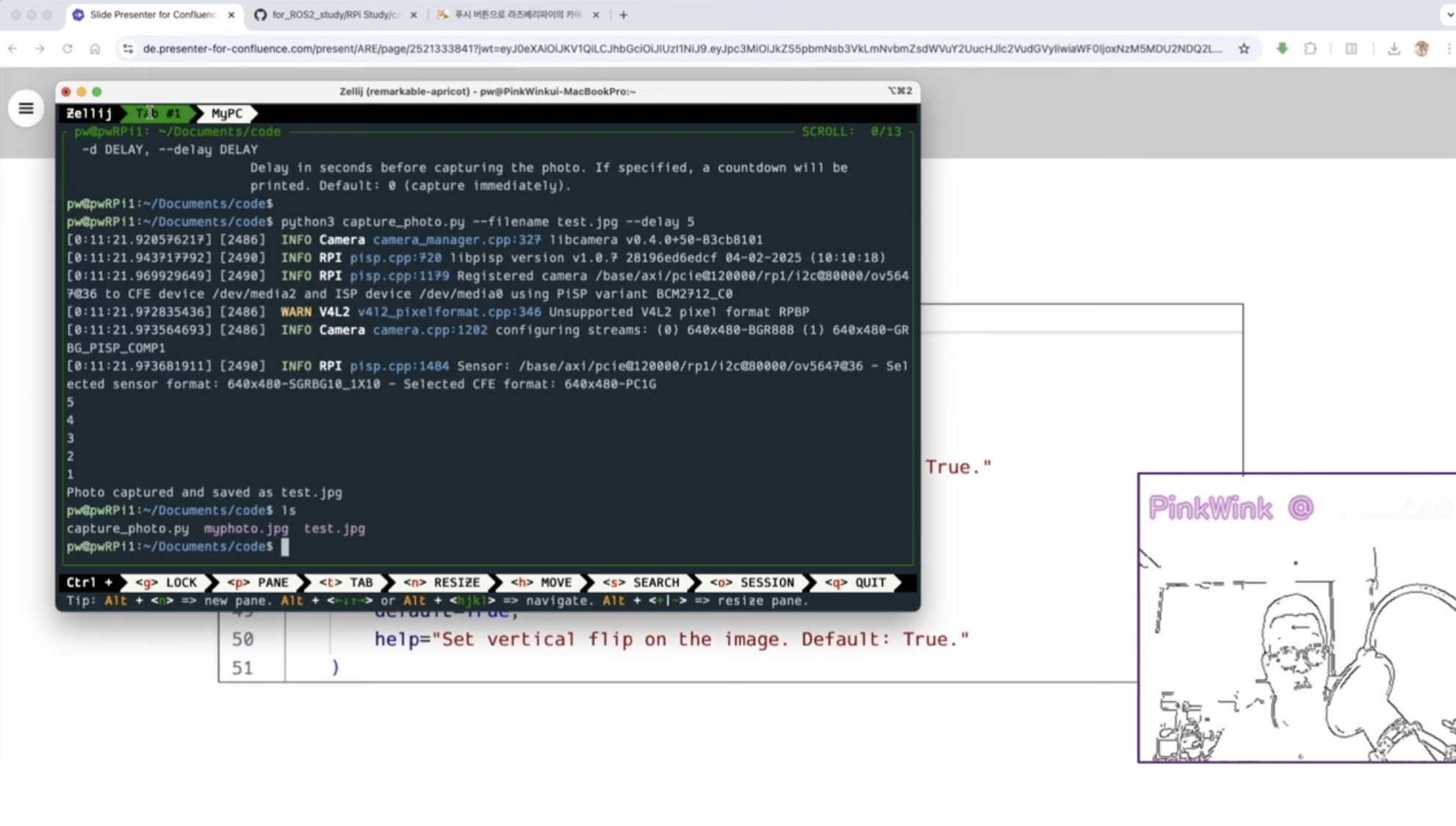
Task: Click the PANE mode item in Zellij bar
Action: tap(258, 582)
